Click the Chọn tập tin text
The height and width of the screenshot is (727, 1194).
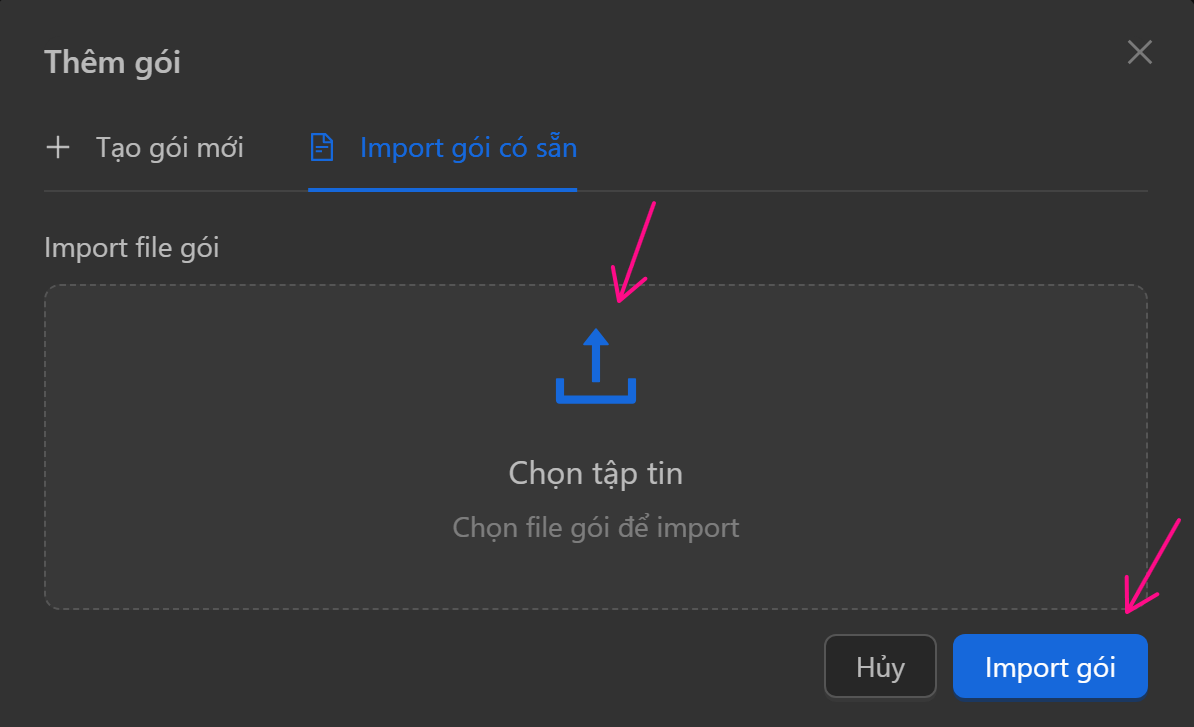(x=596, y=472)
